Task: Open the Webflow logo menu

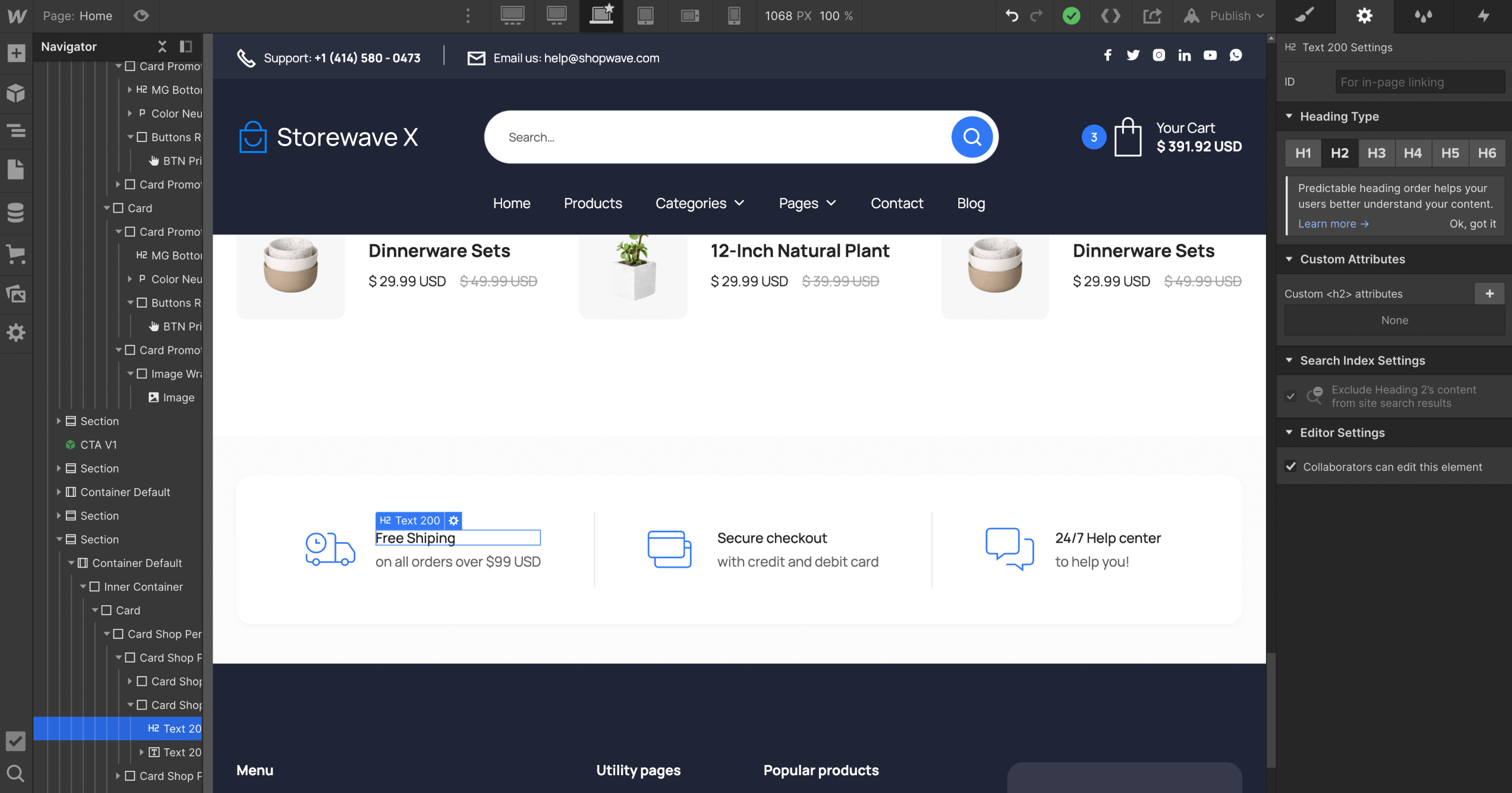Action: point(16,16)
